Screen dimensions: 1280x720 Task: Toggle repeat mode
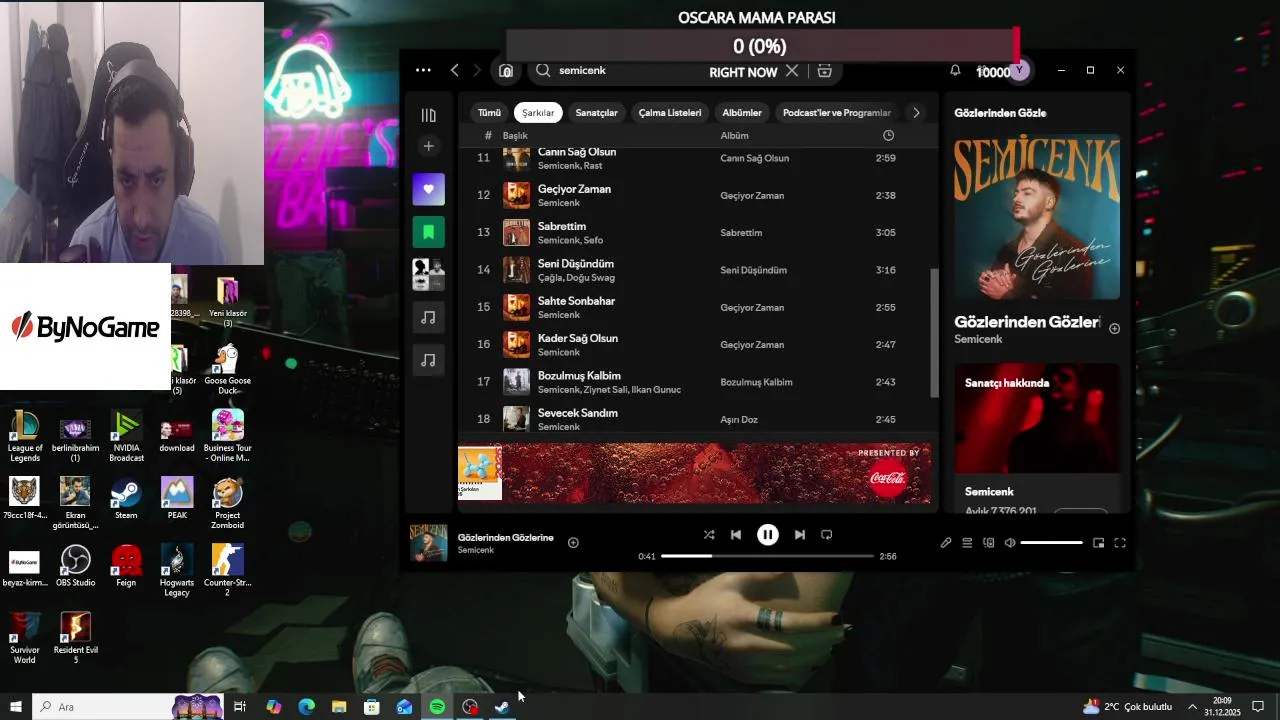click(826, 535)
